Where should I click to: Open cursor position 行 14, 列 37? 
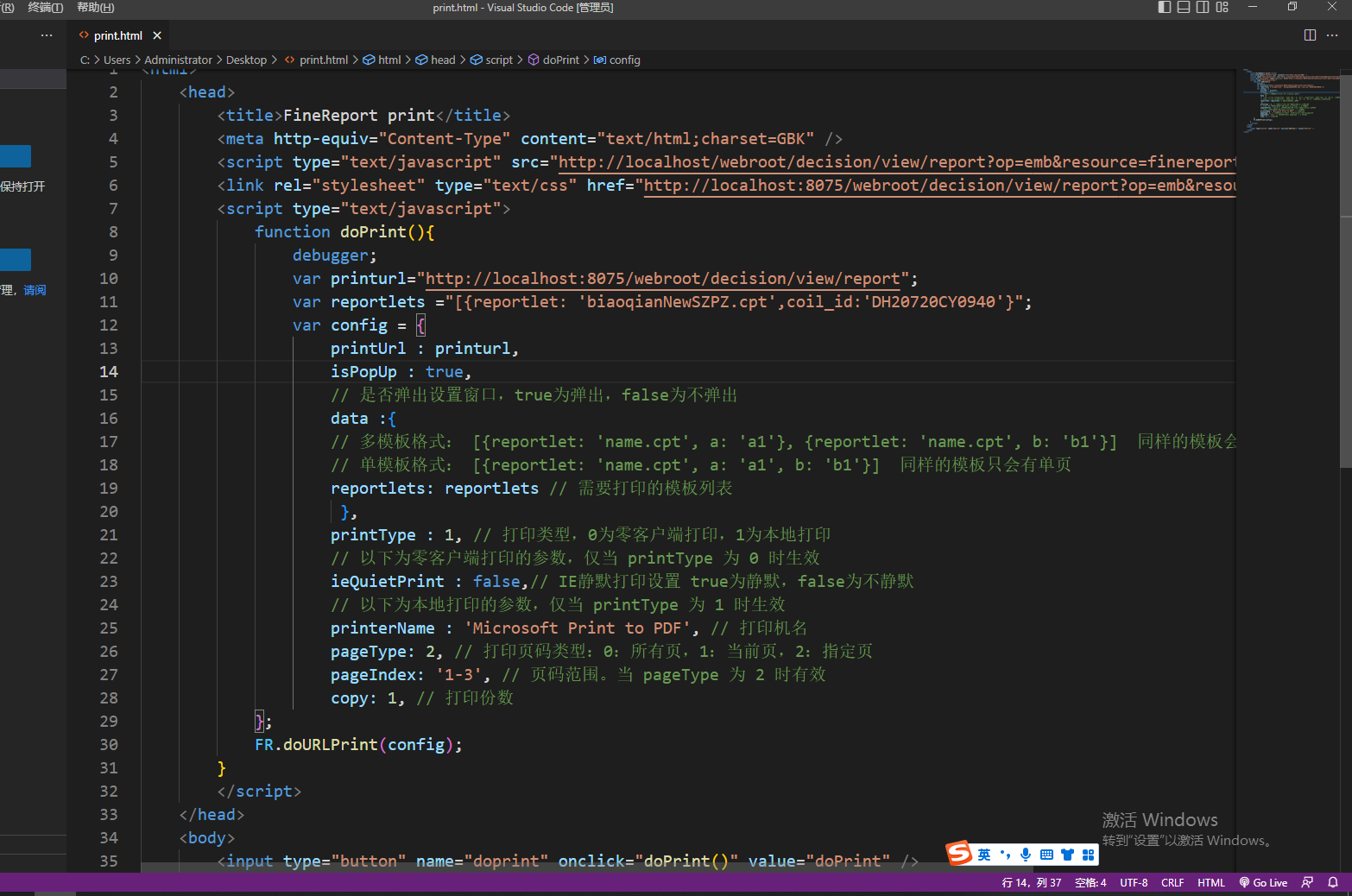pos(1032,882)
